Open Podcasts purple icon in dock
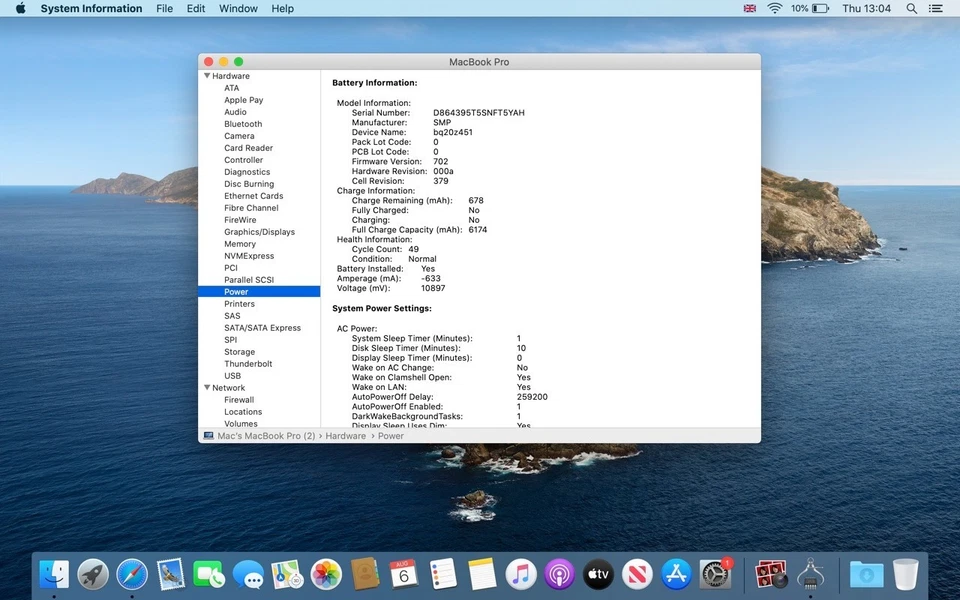The image size is (960, 600). pyautogui.click(x=559, y=575)
